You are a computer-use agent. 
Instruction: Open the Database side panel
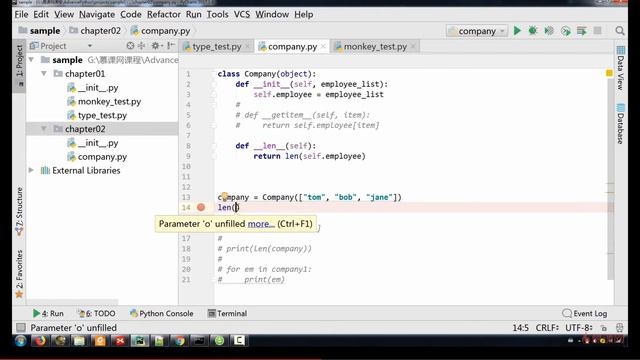[620, 124]
